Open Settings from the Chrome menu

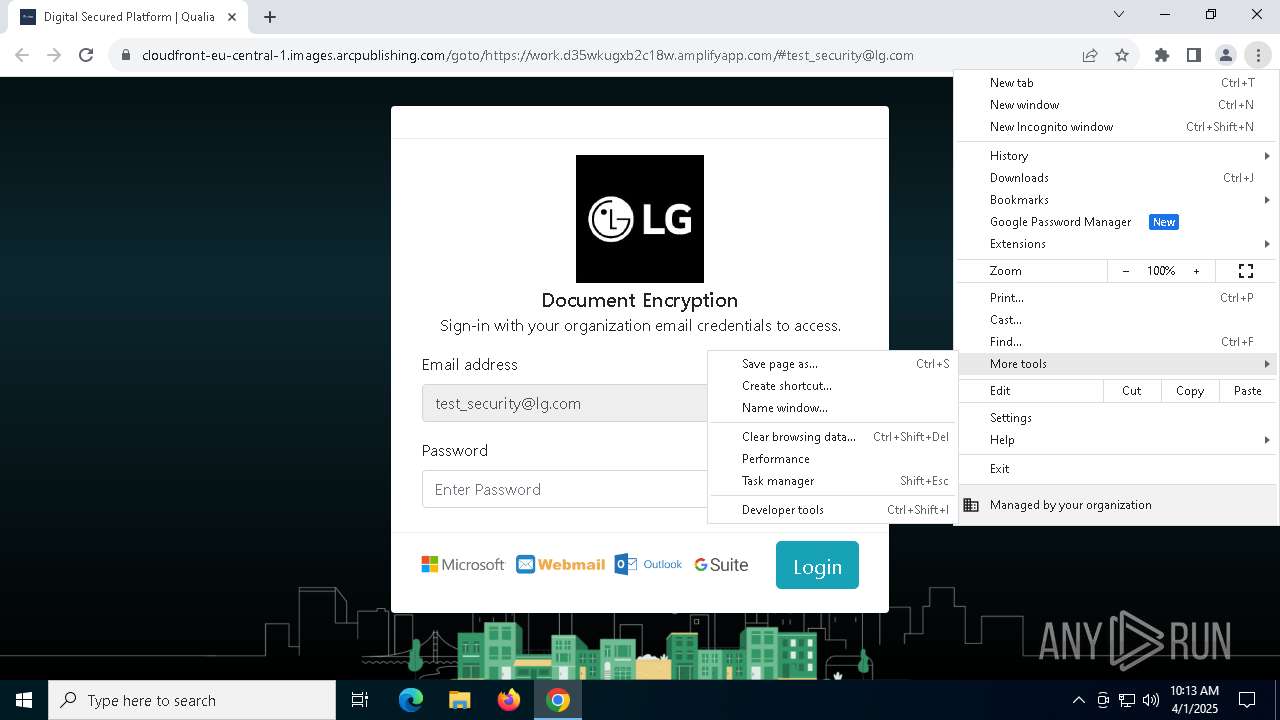coord(1117,418)
